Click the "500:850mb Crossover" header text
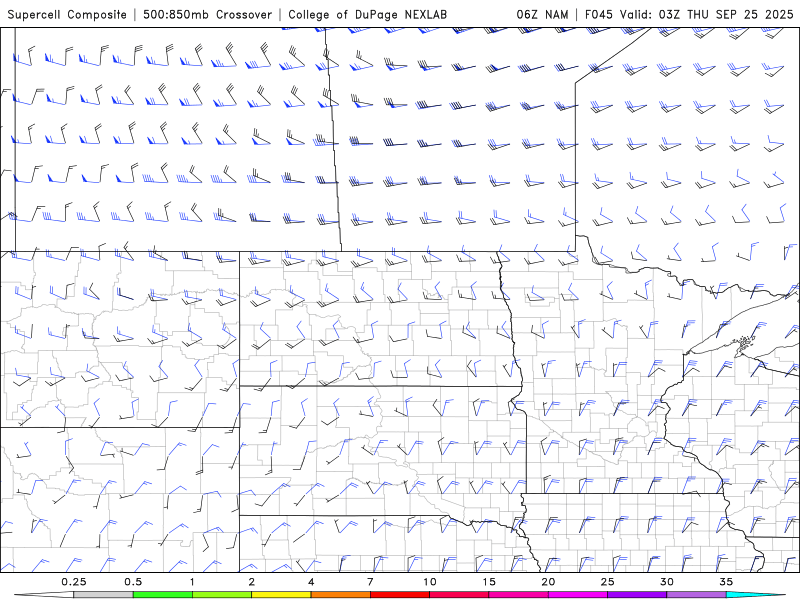Screen dimensions: 800x600 tap(207, 14)
